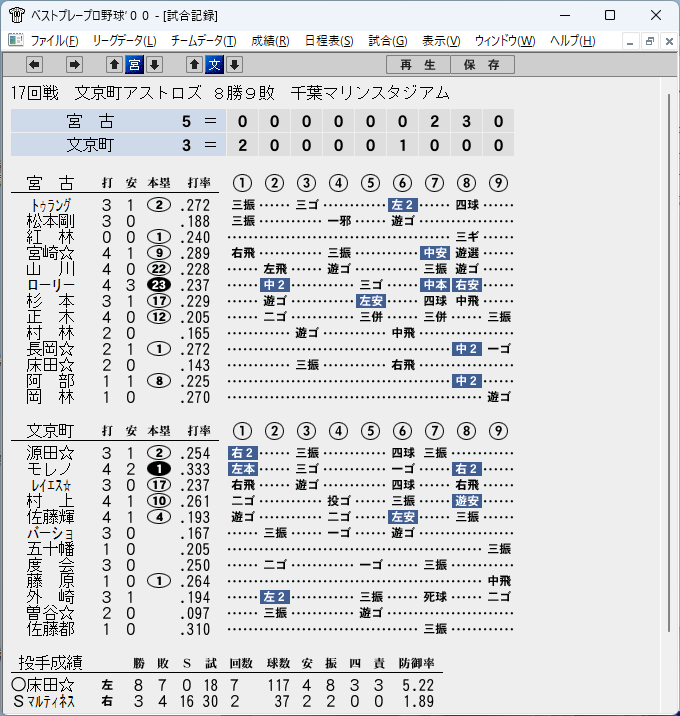Open the ウィンドウ(W) menu
This screenshot has width=680, height=716.
point(505,41)
